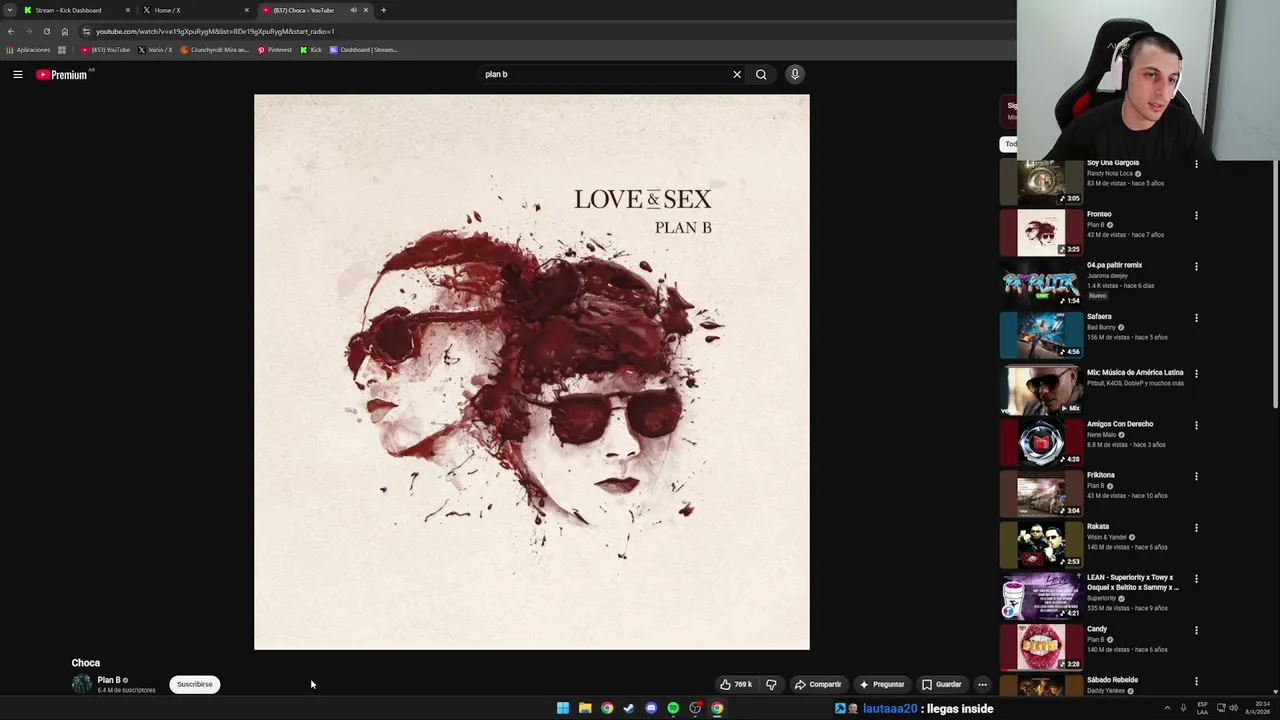Viewport: 1280px width, 720px height.
Task: Open the Plan B channel name link
Action: tap(109, 680)
